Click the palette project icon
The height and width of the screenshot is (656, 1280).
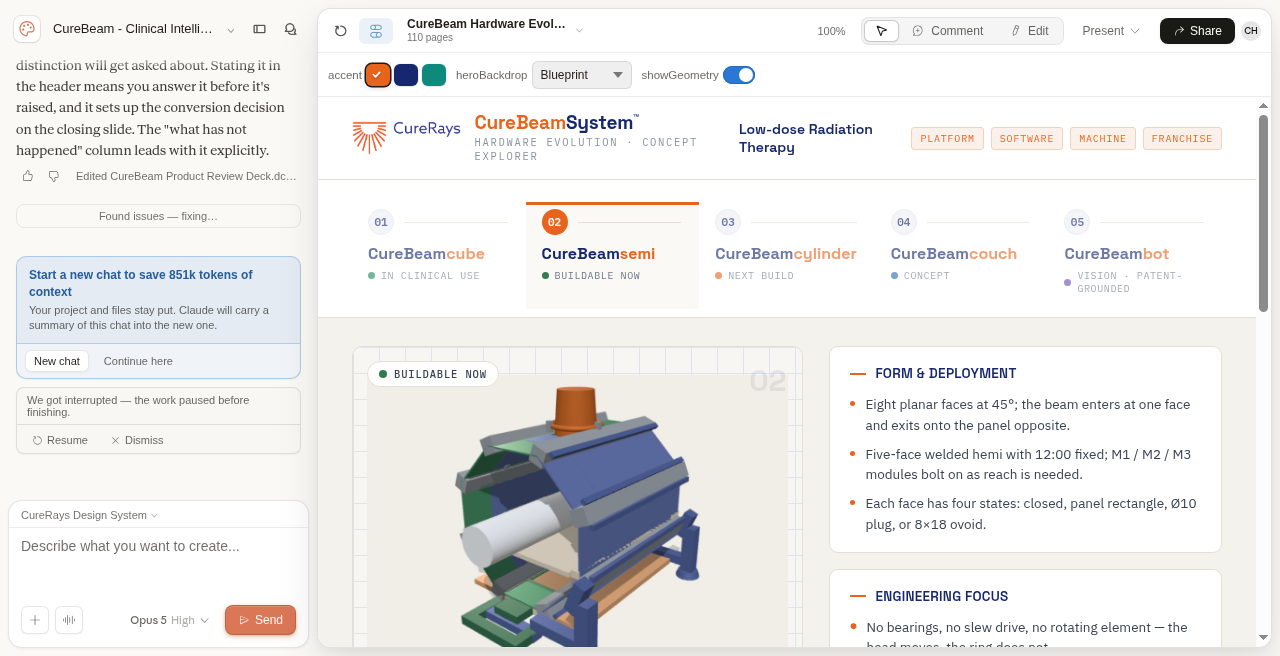tap(27, 29)
